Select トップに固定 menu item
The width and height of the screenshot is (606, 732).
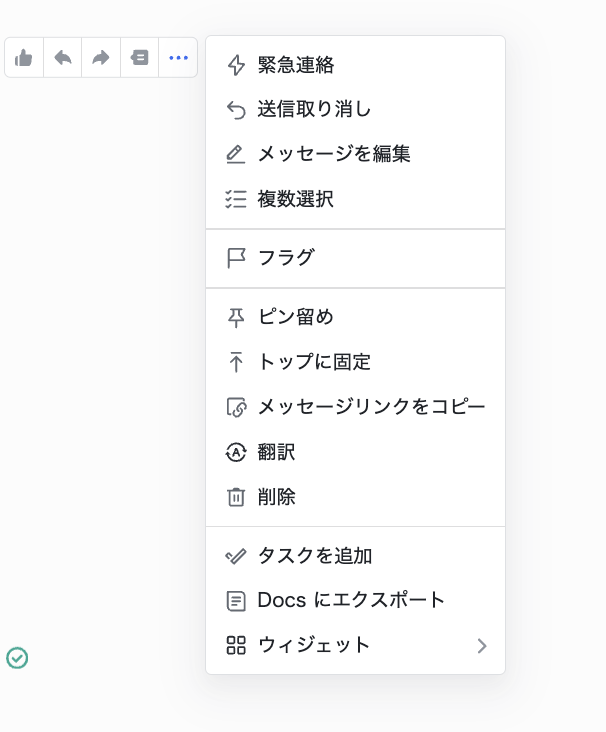tap(355, 362)
